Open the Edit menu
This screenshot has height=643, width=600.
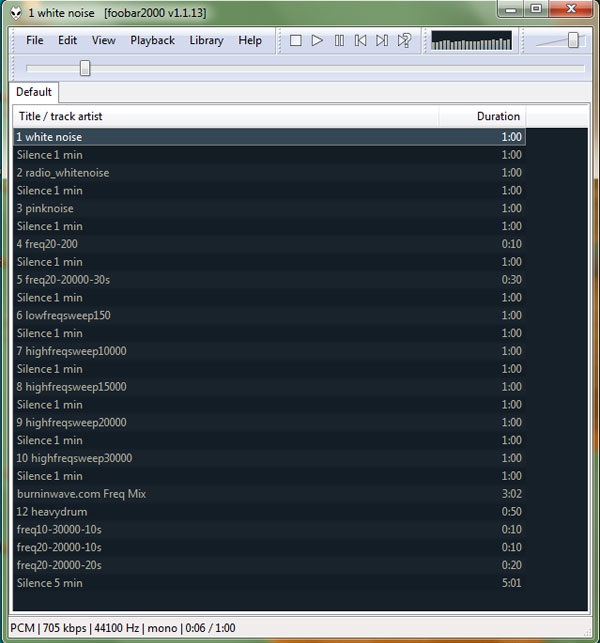(x=67, y=40)
